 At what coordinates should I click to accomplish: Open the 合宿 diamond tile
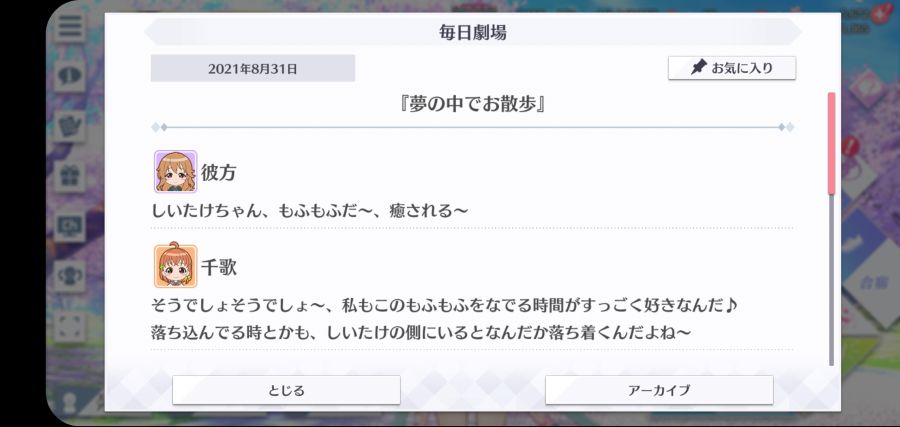click(x=870, y=281)
